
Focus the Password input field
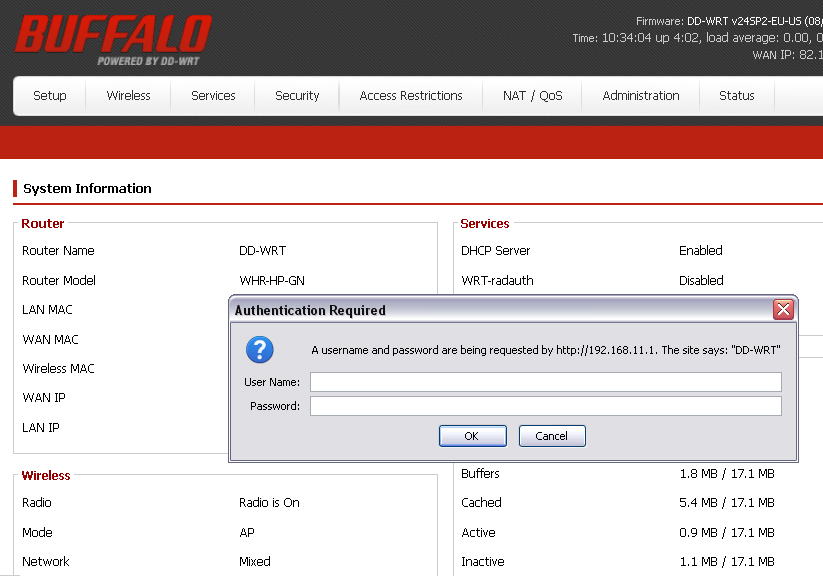point(546,406)
